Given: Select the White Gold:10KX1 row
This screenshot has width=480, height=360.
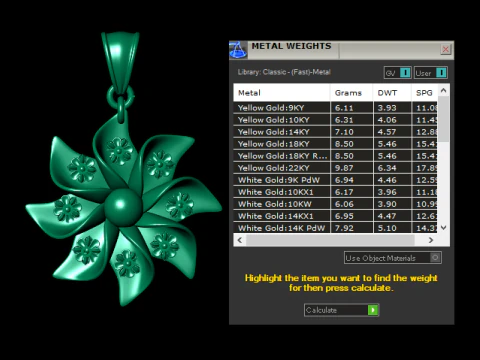Looking at the screenshot, I should click(335, 192).
